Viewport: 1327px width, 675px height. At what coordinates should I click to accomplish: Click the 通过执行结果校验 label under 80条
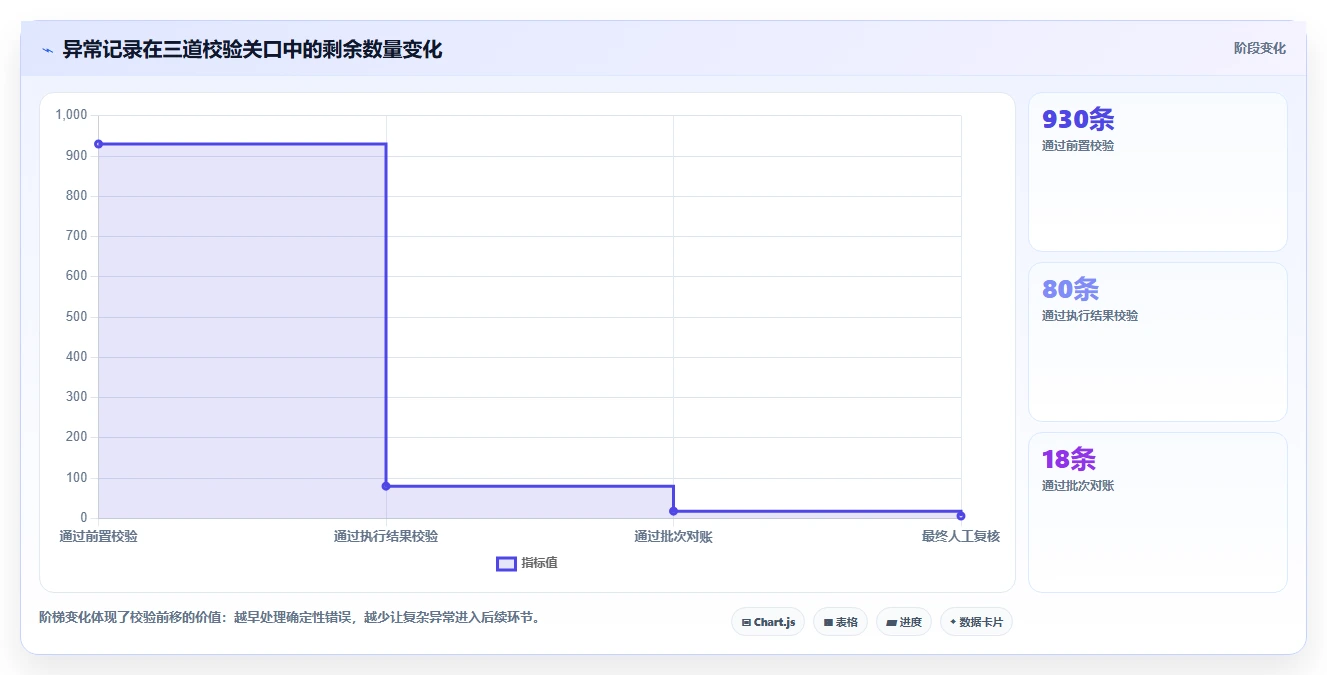point(1090,316)
